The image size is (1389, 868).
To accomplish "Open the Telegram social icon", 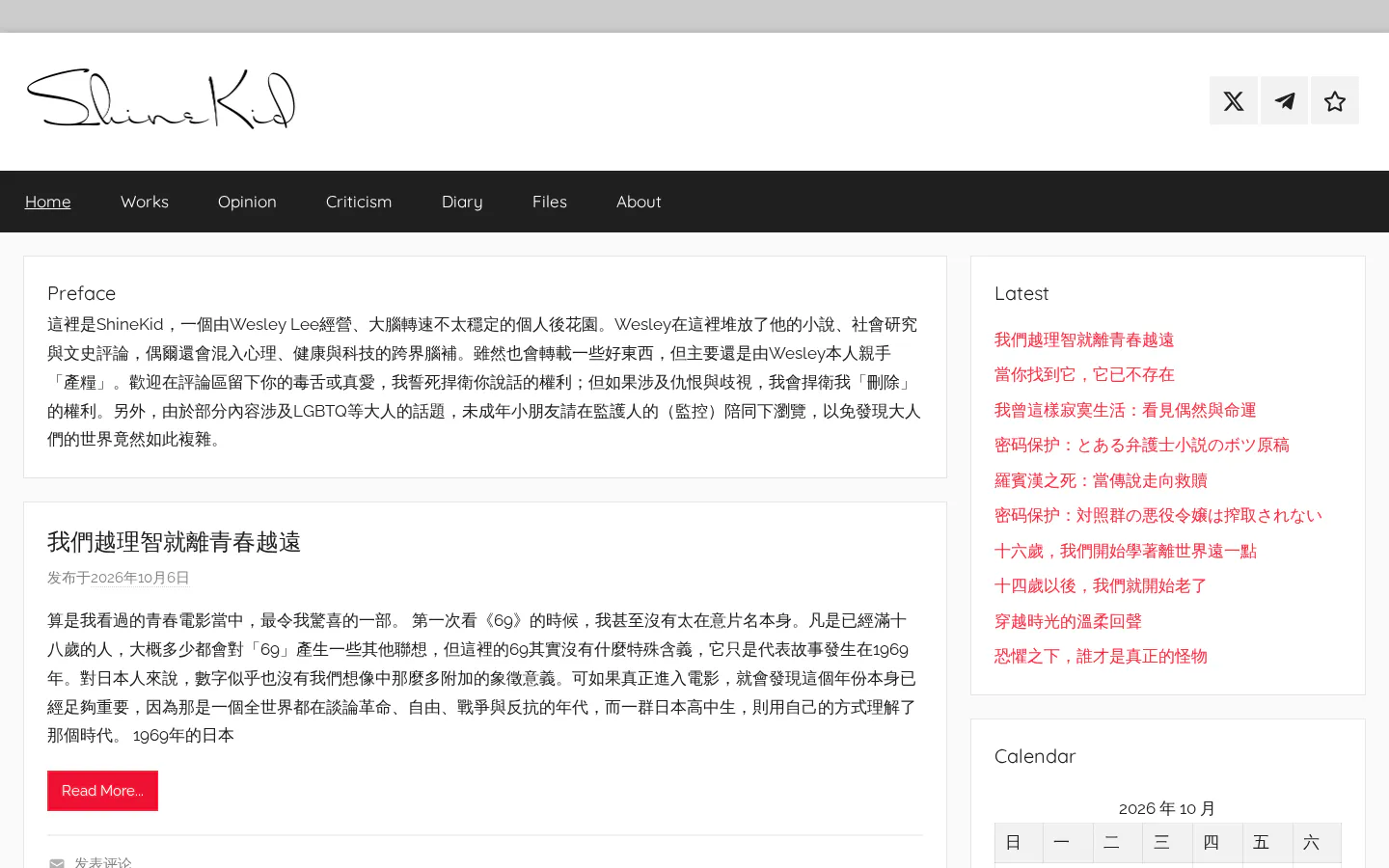I will pyautogui.click(x=1285, y=100).
